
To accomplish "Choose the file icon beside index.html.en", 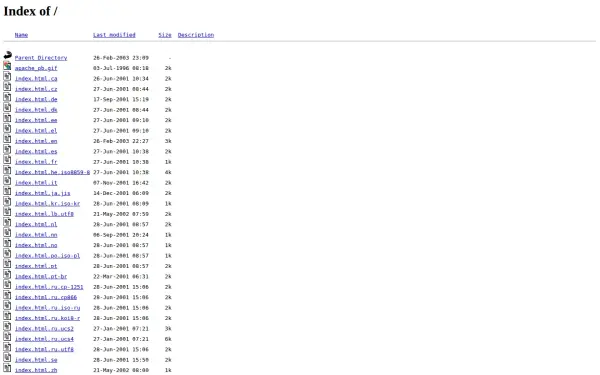I will (x=7, y=139).
